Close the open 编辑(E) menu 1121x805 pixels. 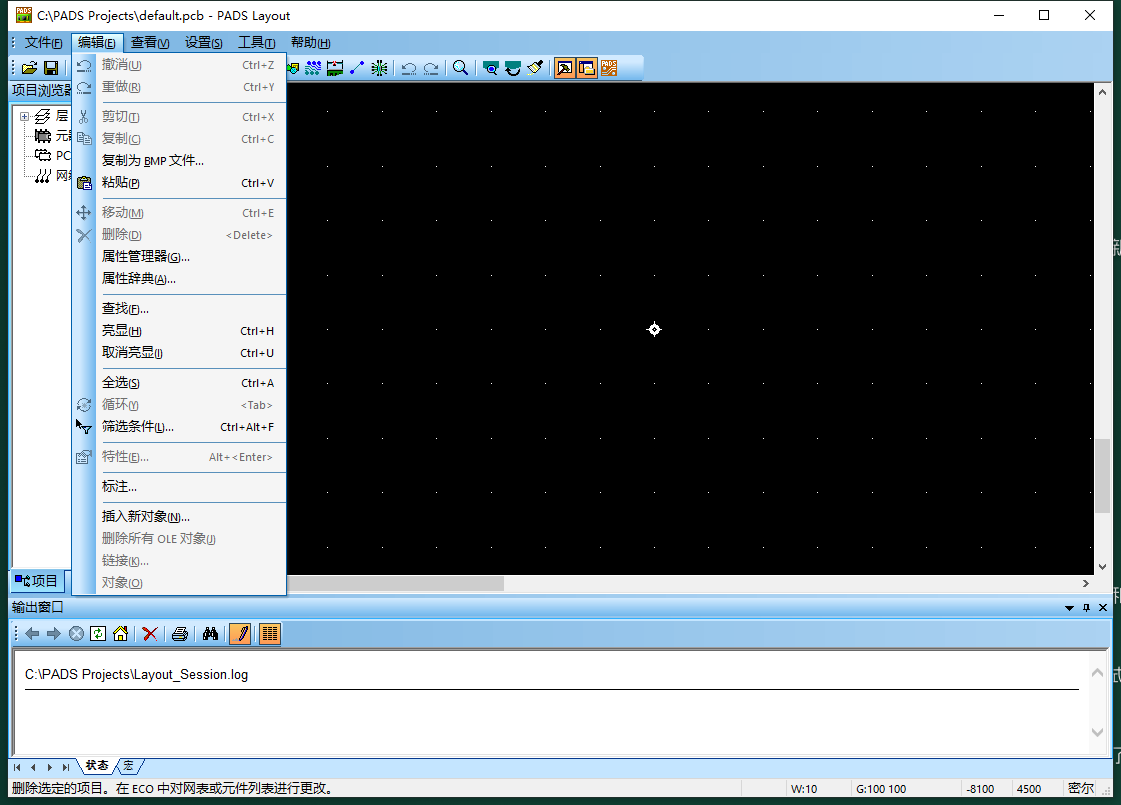pyautogui.click(x=97, y=43)
